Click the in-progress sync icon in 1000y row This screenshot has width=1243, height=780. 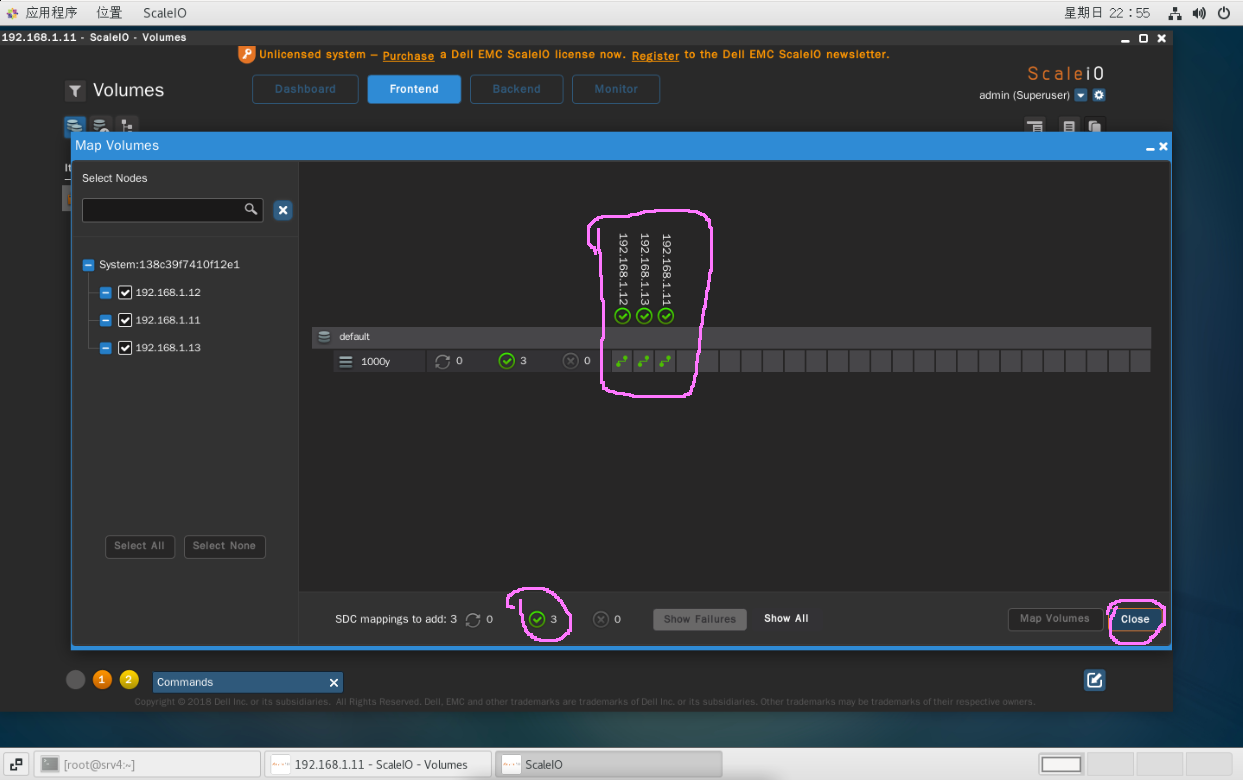[x=443, y=361]
